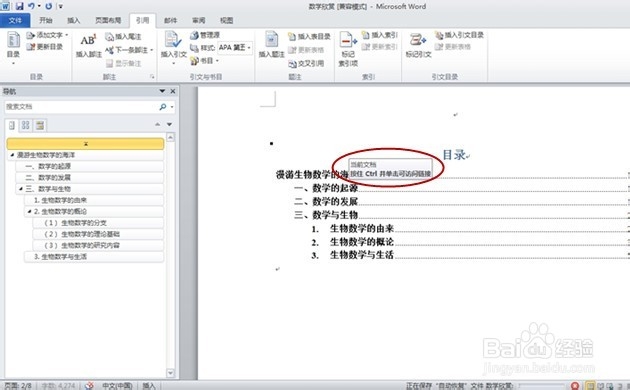
Task: Click navigation pane scrollbar down arrow
Action: (170, 373)
